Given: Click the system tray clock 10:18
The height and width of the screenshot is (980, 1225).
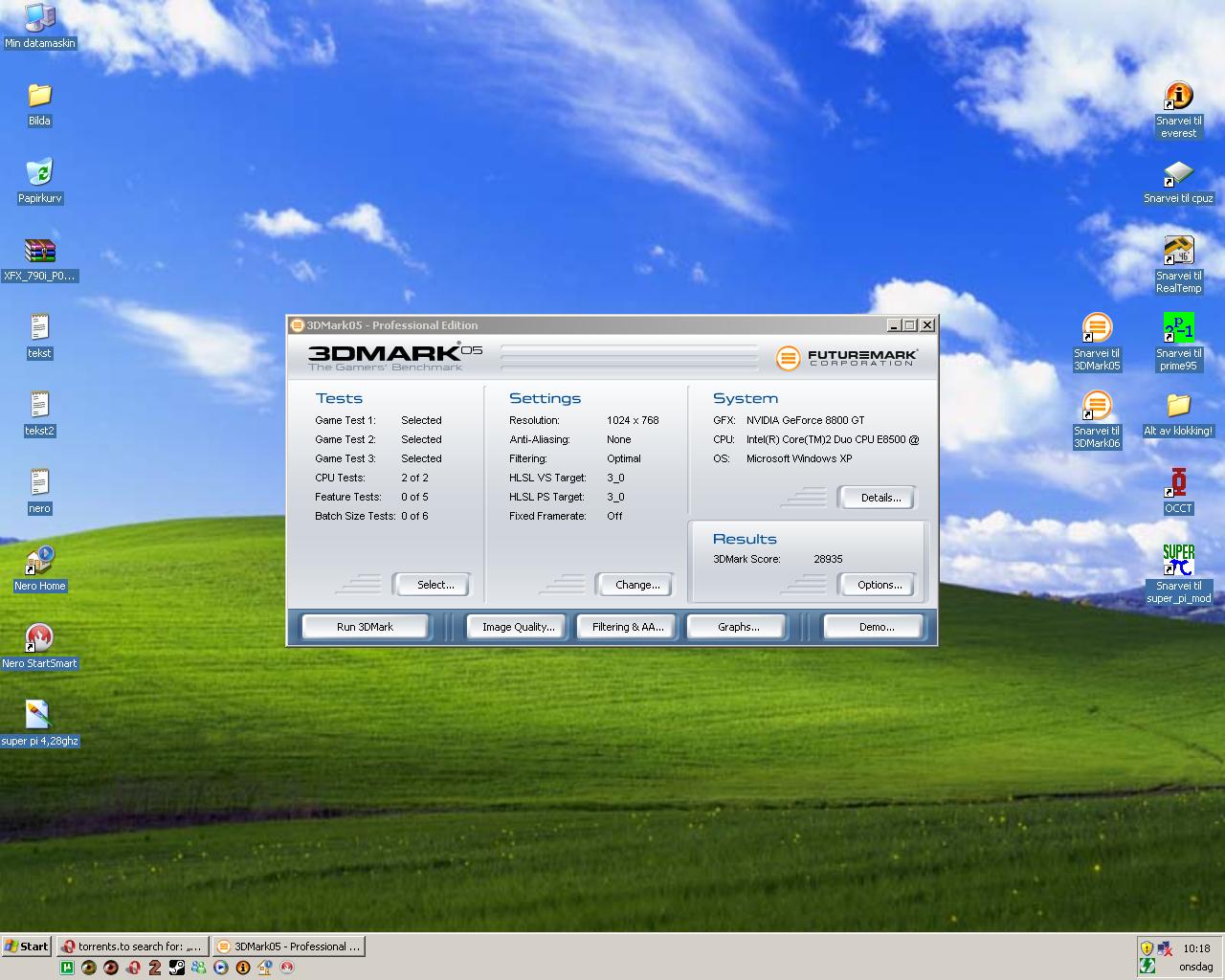Looking at the screenshot, I should [x=1196, y=948].
